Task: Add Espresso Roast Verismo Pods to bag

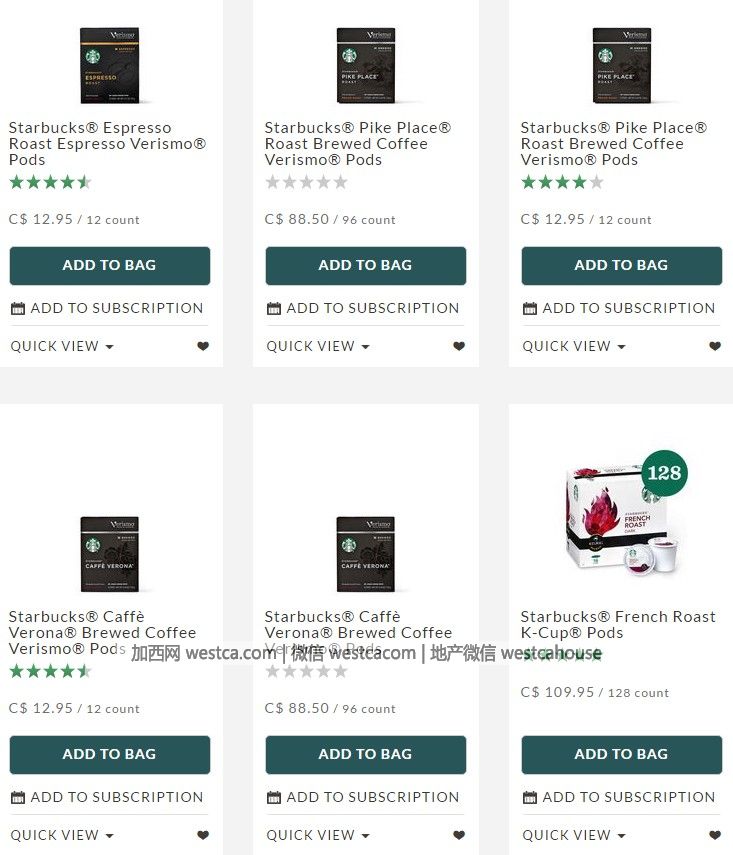Action: (110, 266)
